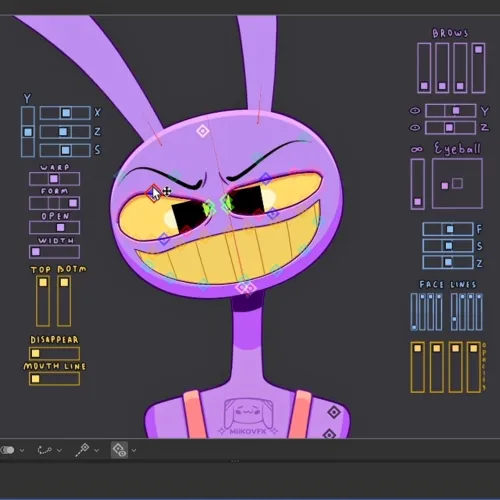This screenshot has width=500, height=500.
Task: Open the dropdown arrow beside the peg controller icon
Action: 97,451
